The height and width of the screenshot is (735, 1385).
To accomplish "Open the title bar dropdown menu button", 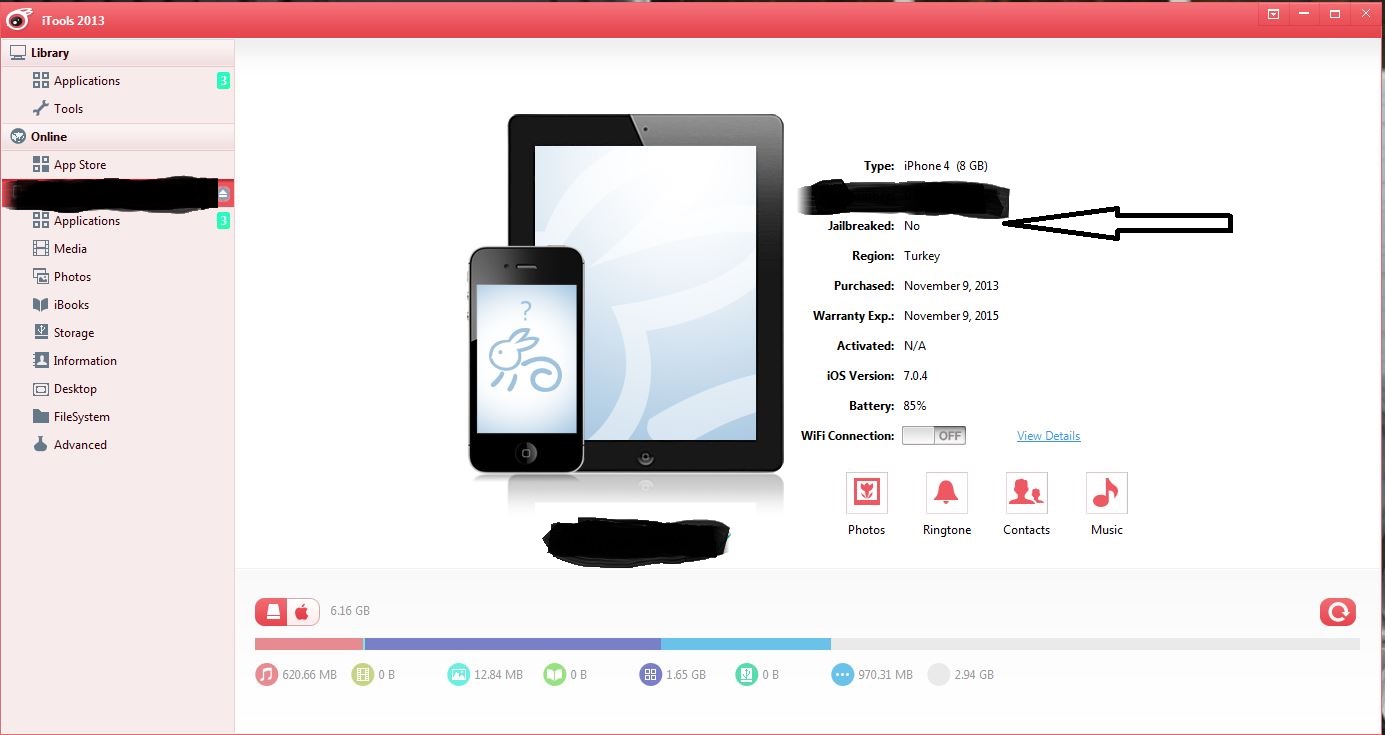I will click(1273, 15).
